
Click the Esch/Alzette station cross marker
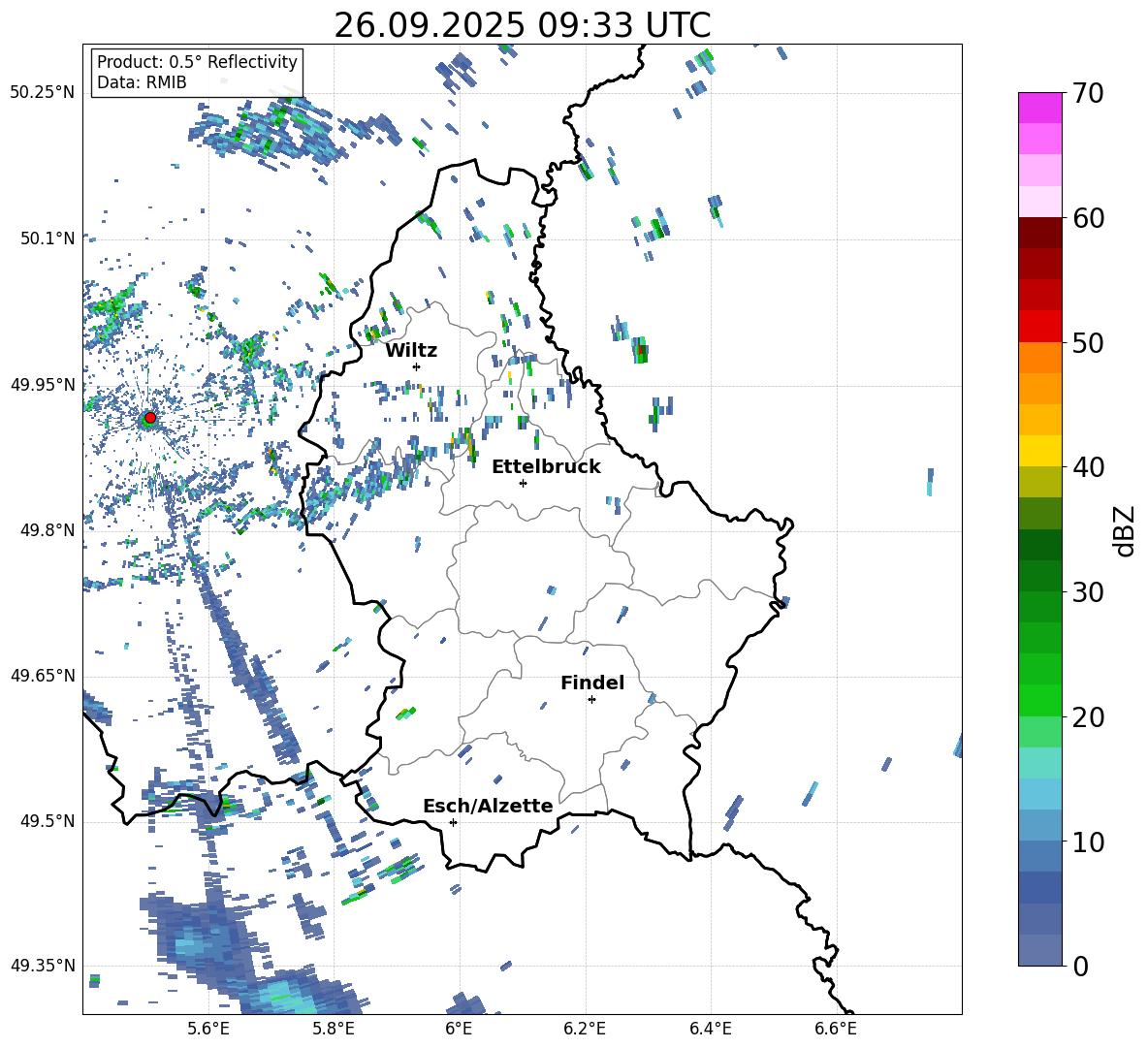[x=453, y=822]
